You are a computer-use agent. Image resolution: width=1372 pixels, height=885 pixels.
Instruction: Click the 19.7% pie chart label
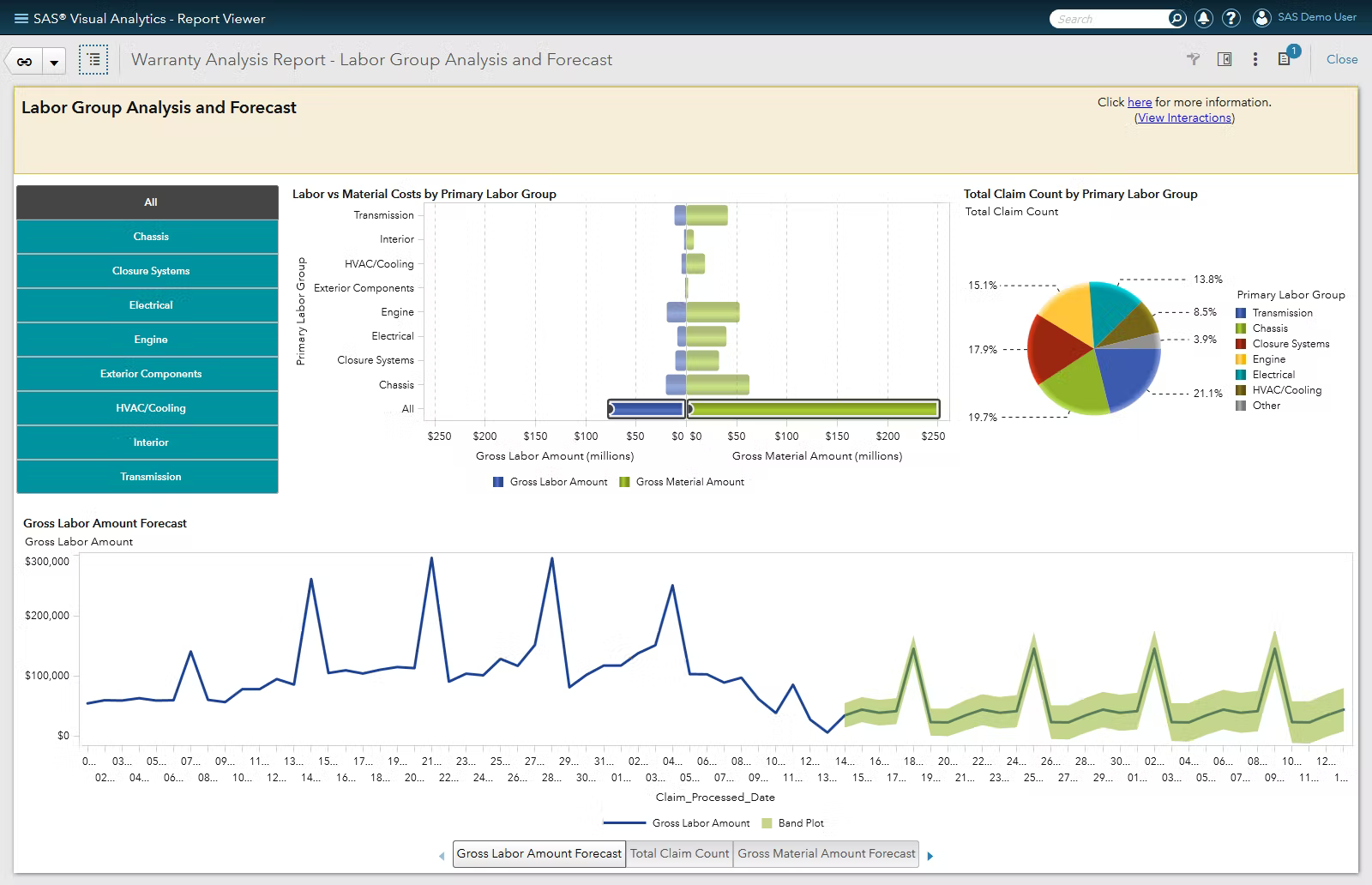(x=983, y=418)
